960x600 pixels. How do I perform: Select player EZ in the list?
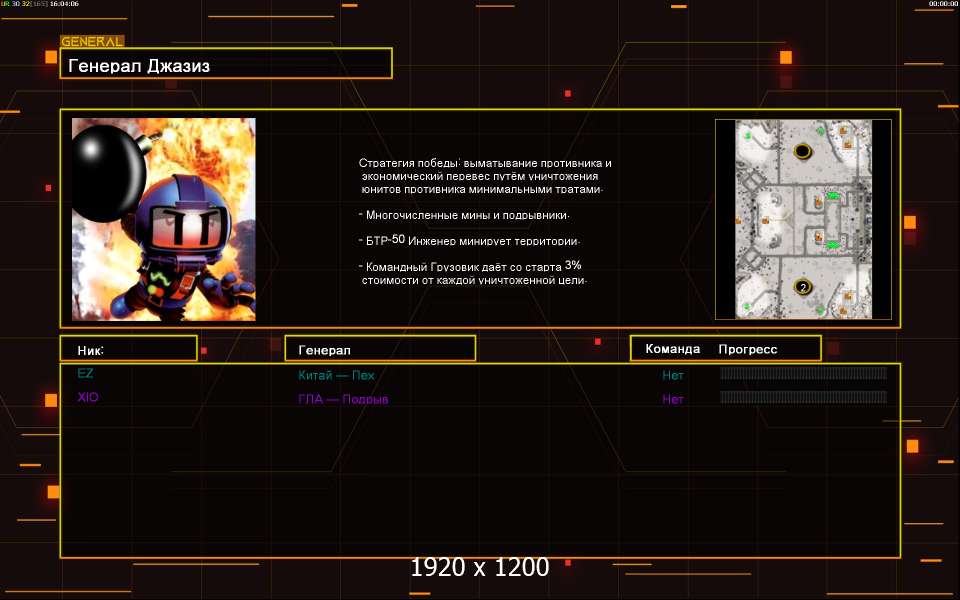[x=85, y=373]
